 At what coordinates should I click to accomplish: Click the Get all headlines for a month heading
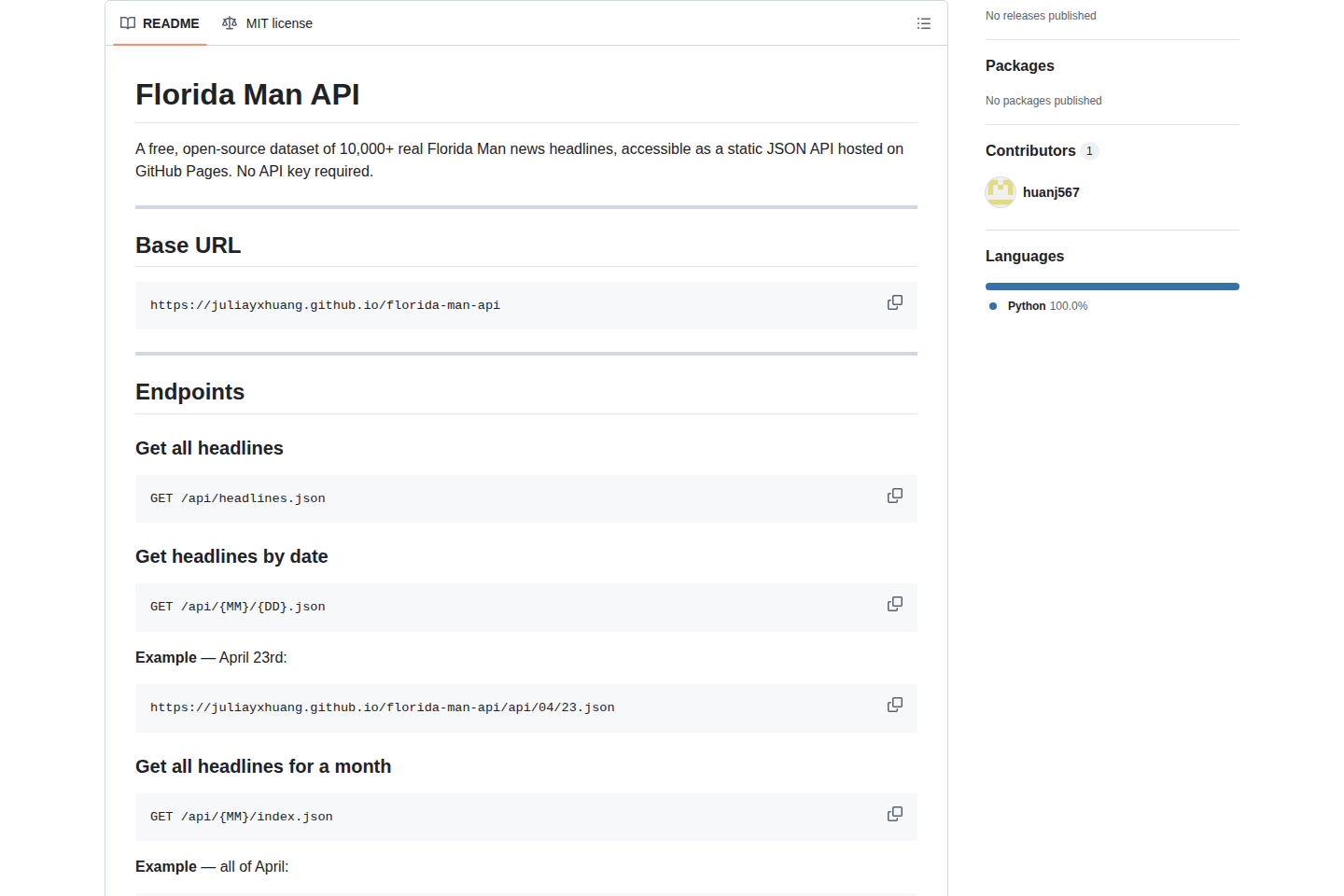pos(263,766)
